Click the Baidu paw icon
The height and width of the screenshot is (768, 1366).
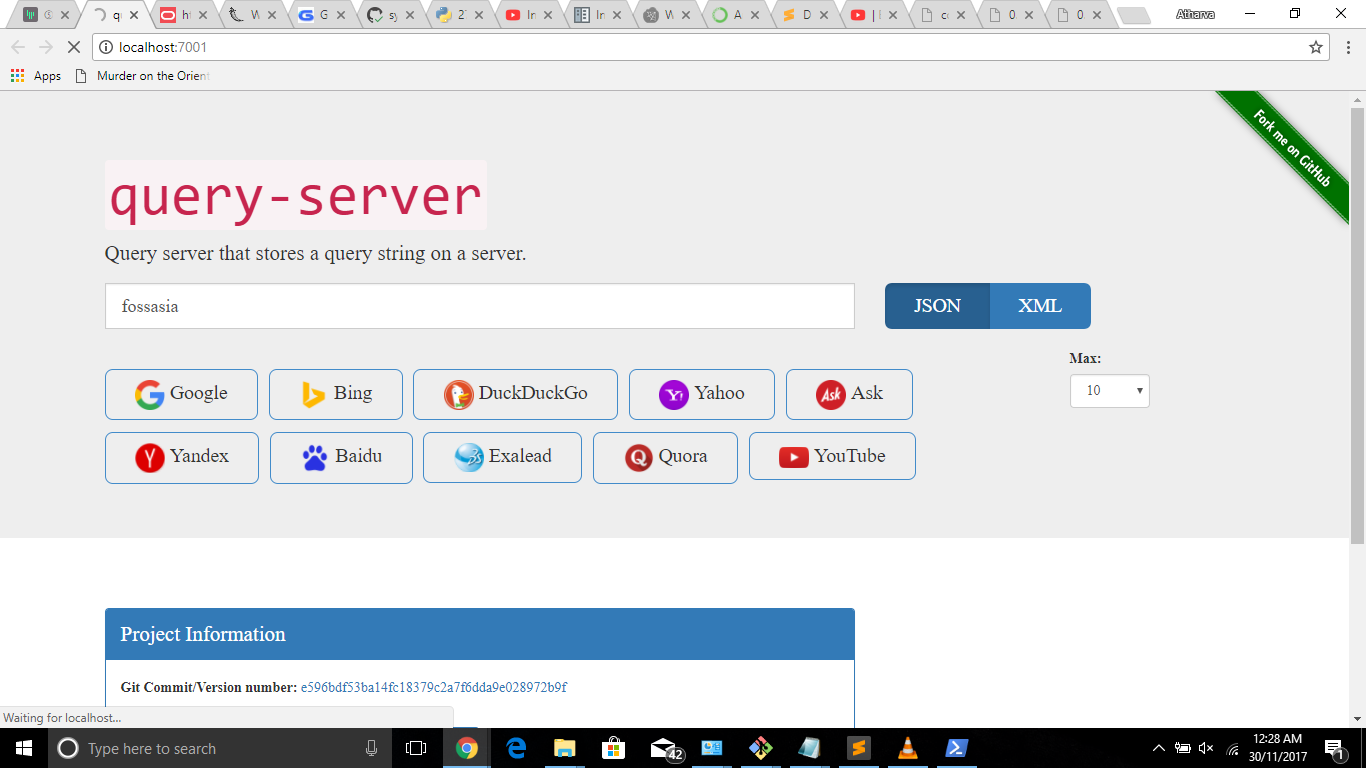[x=315, y=458]
